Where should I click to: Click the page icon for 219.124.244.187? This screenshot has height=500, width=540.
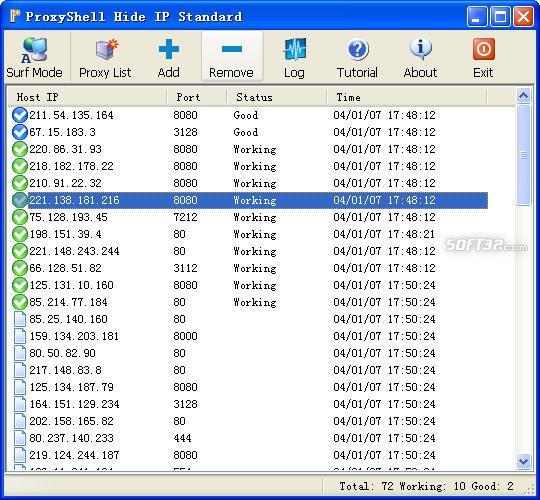20,455
